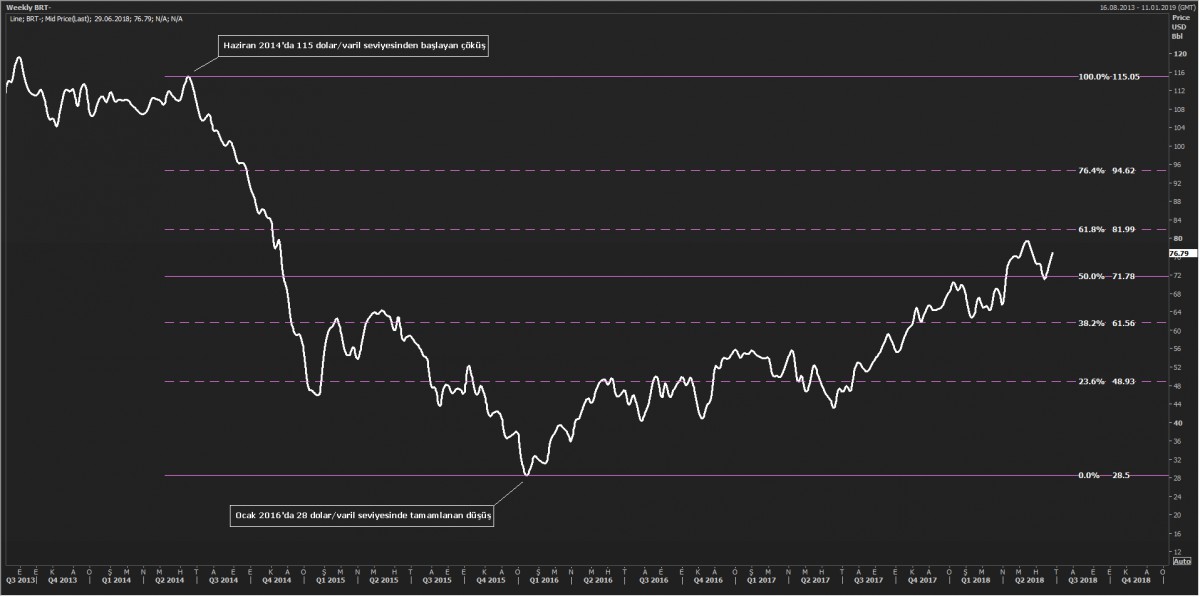This screenshot has width=1200, height=597.
Task: Click the Price USD Bbl axis header
Action: pos(1179,27)
